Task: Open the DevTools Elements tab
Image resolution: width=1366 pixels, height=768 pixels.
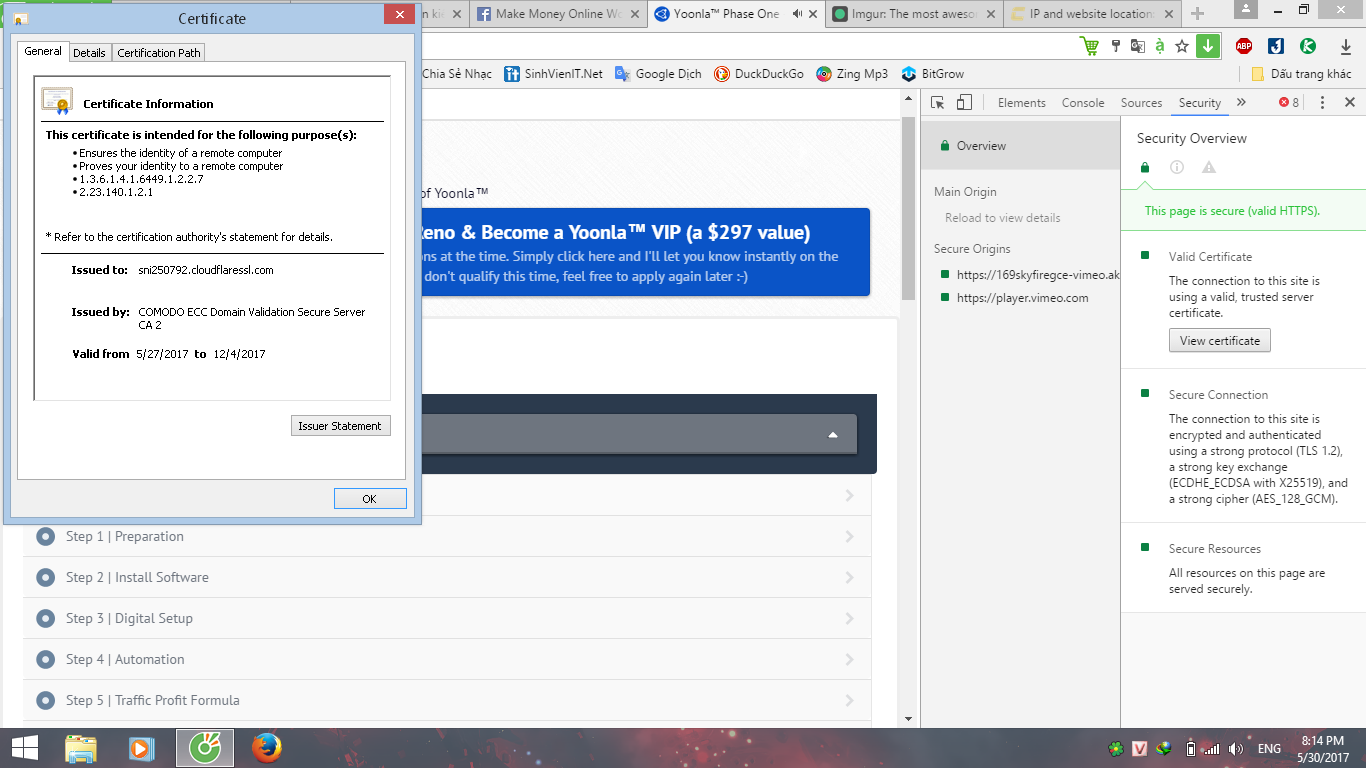Action: pos(1022,103)
